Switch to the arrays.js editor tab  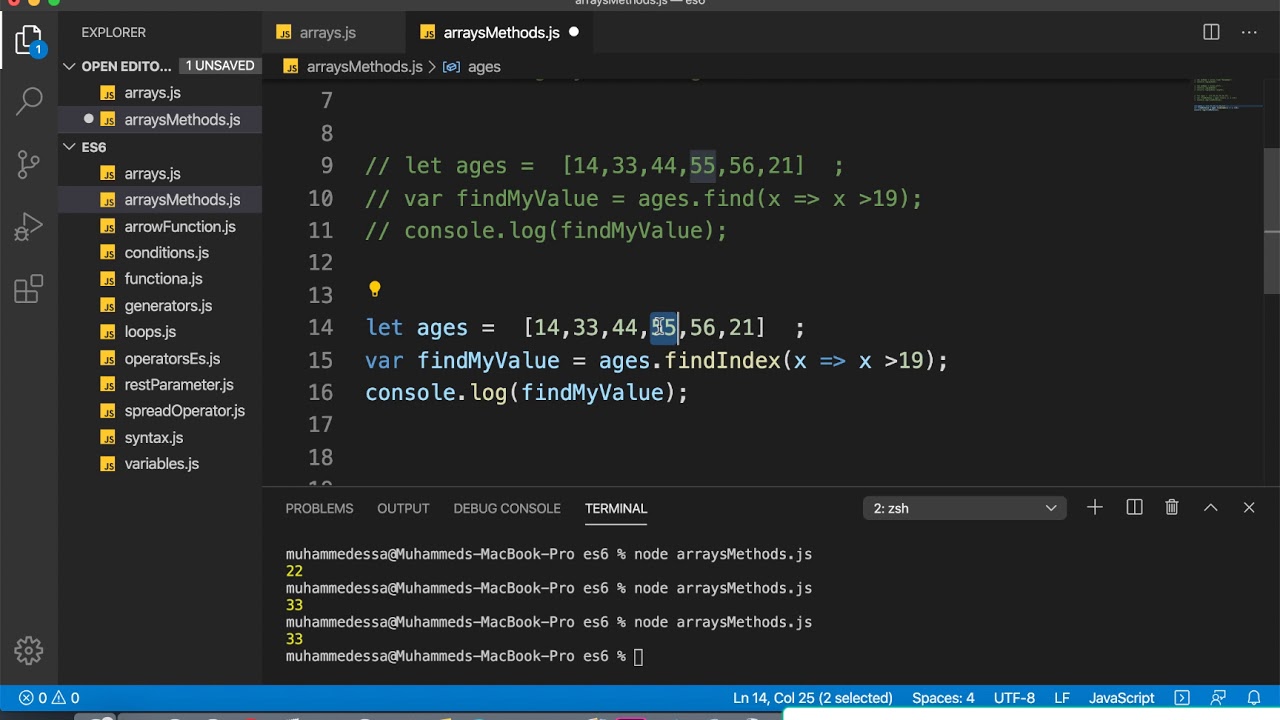(x=327, y=32)
